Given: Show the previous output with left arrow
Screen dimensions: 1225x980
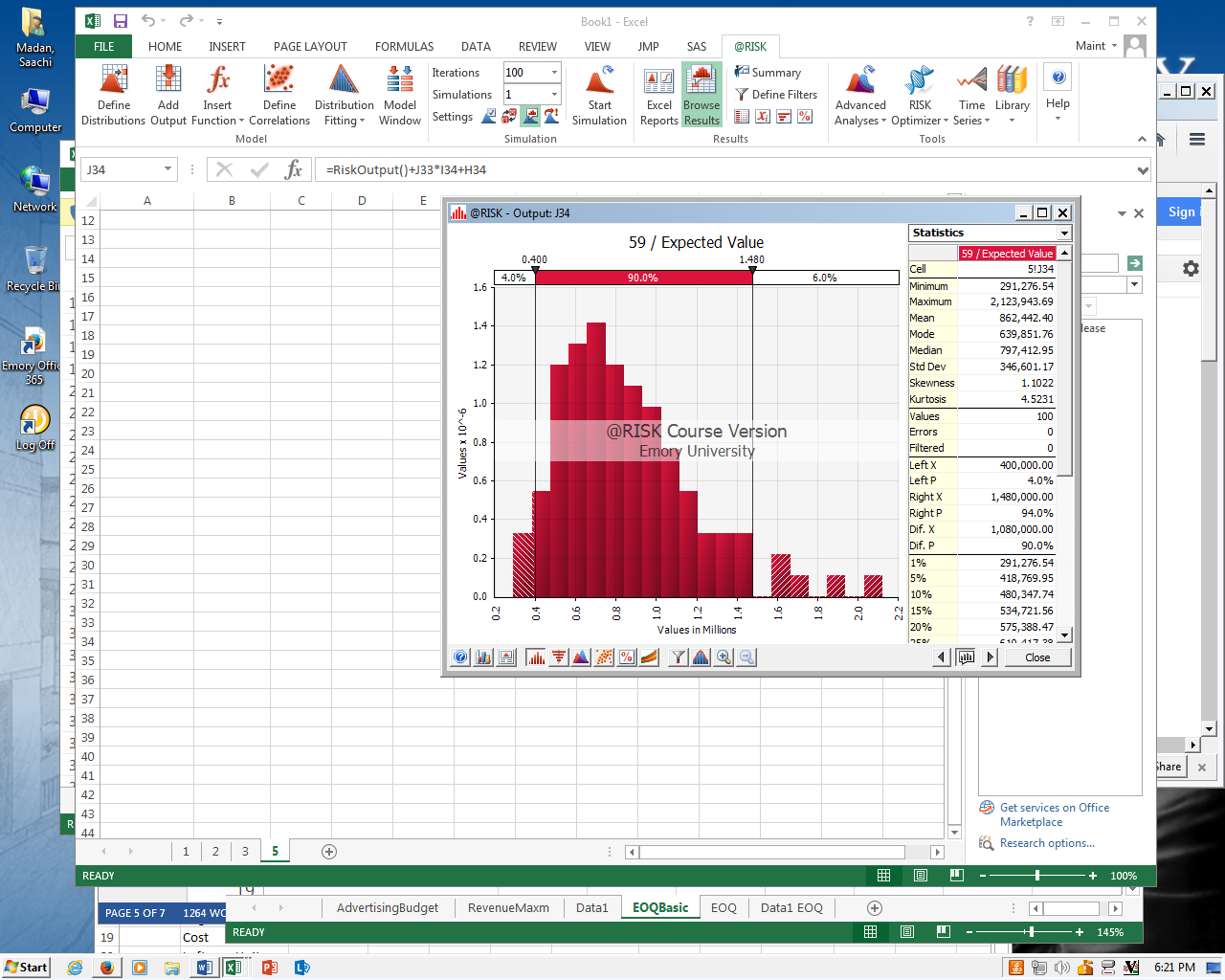Looking at the screenshot, I should (942, 657).
